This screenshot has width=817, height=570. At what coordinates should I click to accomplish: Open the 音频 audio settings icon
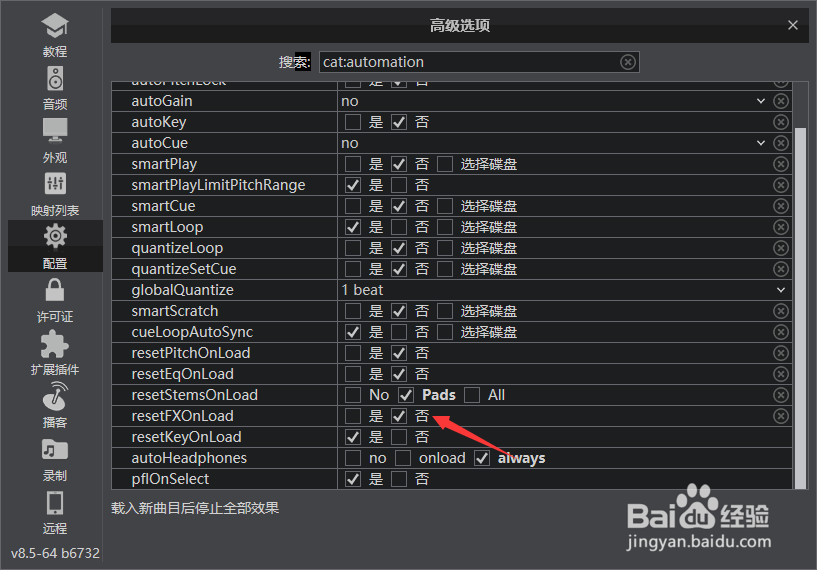(55, 79)
